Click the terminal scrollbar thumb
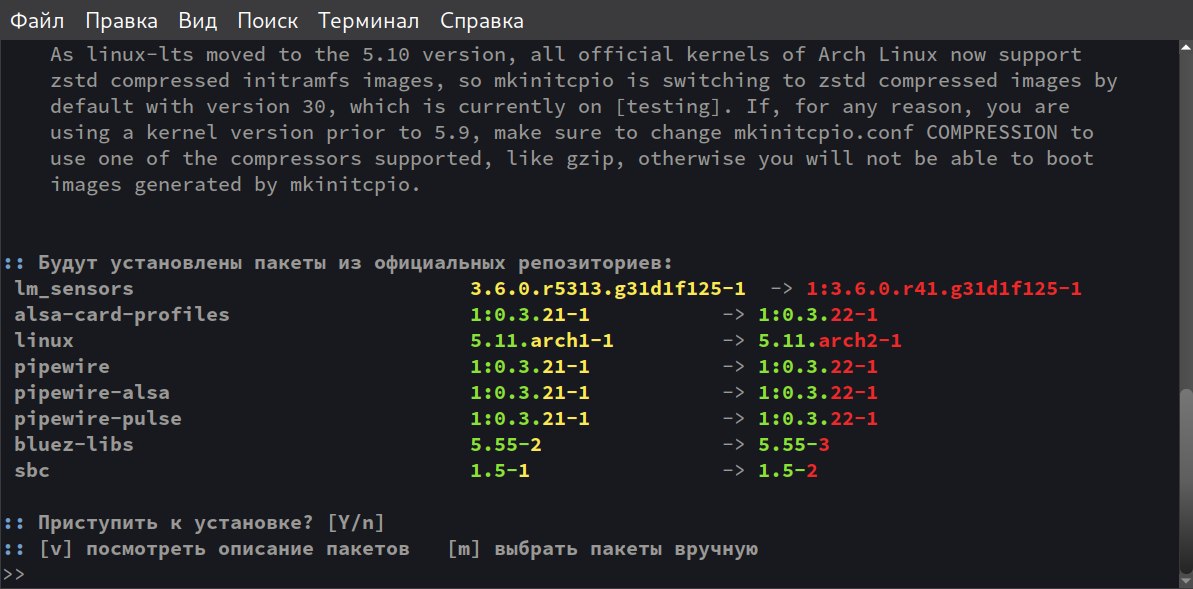1193x589 pixels. [x=1186, y=478]
